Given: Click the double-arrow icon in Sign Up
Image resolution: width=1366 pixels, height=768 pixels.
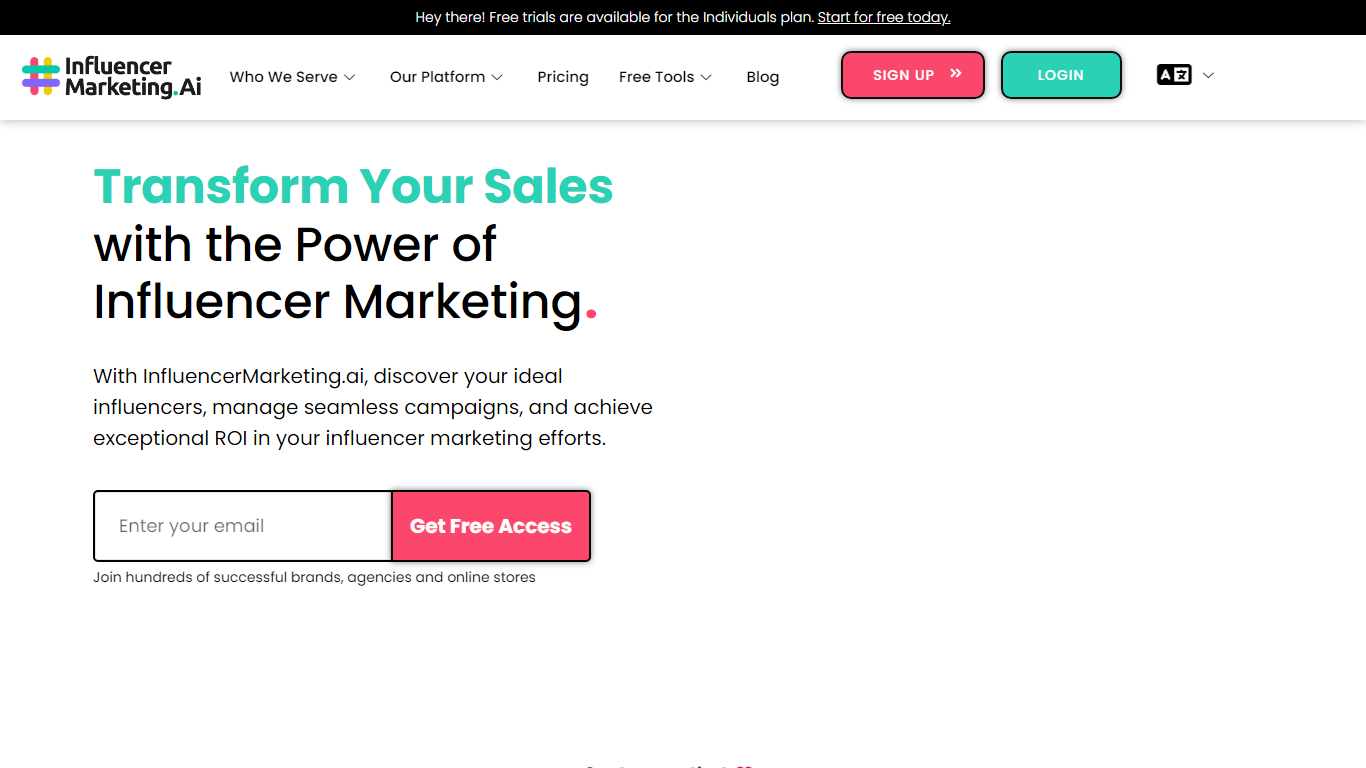Looking at the screenshot, I should pos(956,74).
